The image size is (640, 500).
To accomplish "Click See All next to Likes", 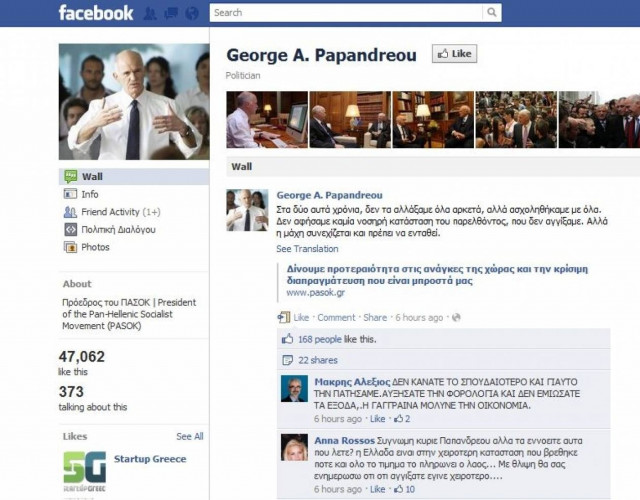I will point(190,436).
